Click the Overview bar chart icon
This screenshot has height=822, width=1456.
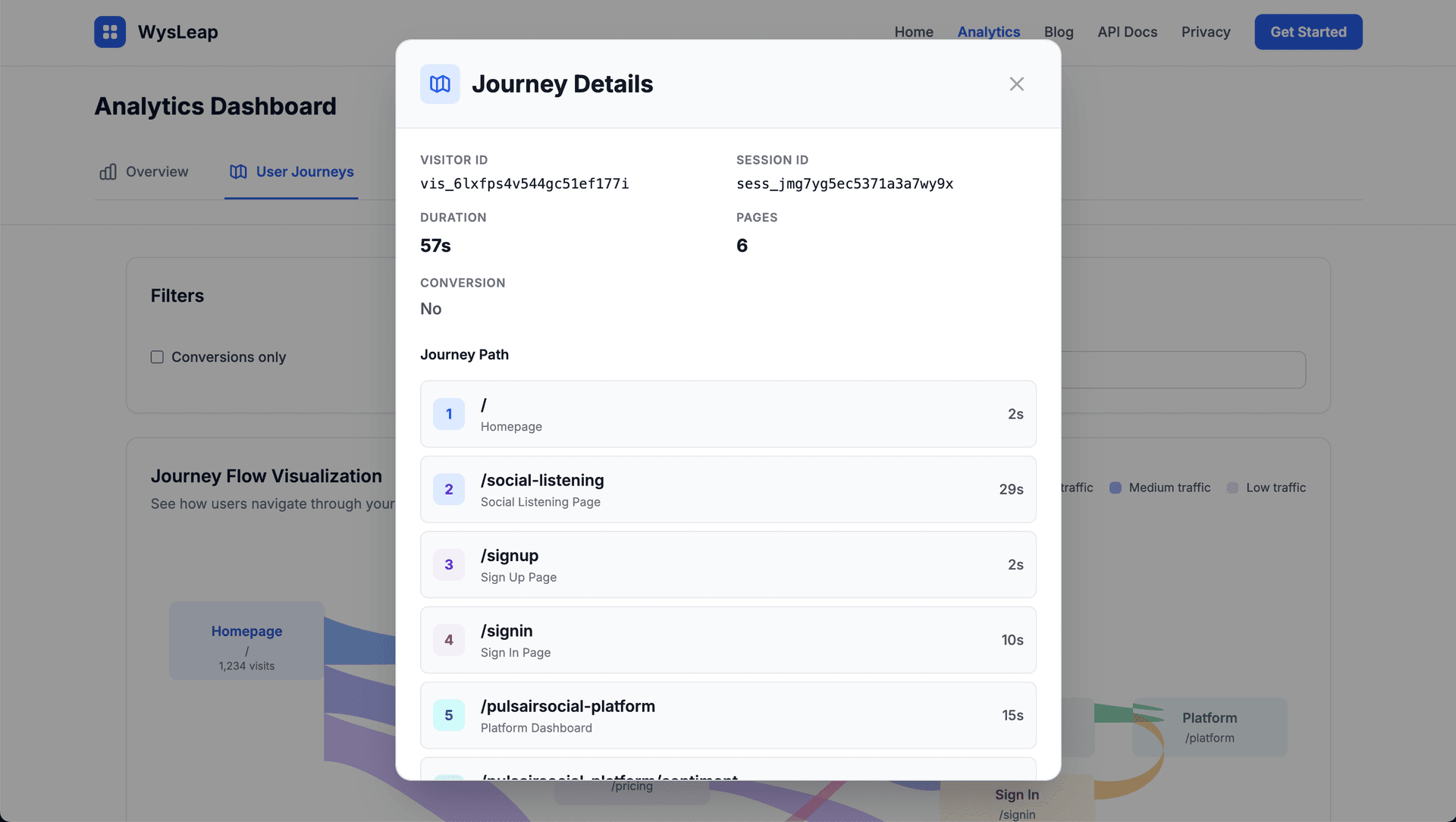[x=108, y=172]
